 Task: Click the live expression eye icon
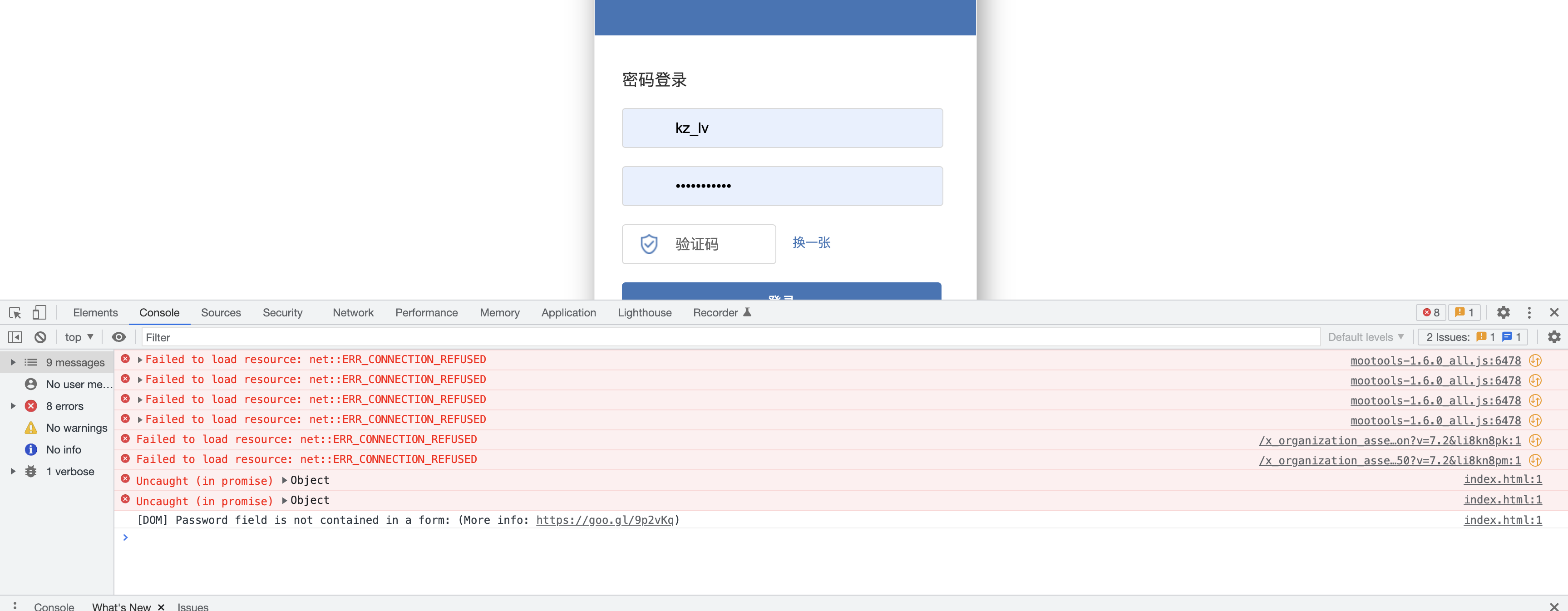pyautogui.click(x=118, y=337)
